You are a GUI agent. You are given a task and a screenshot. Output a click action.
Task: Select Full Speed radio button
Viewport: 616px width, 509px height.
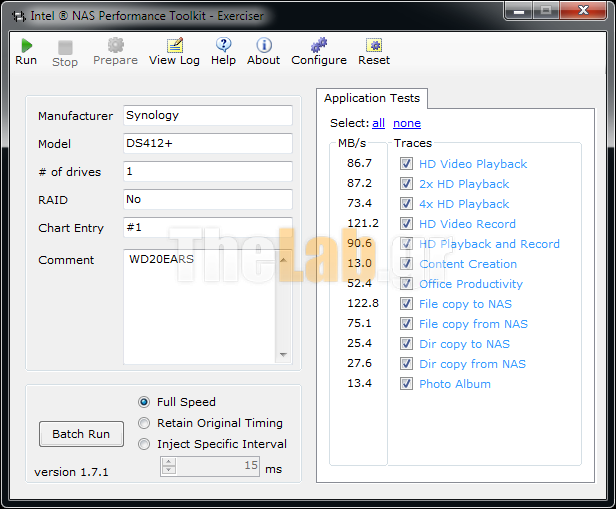(144, 402)
